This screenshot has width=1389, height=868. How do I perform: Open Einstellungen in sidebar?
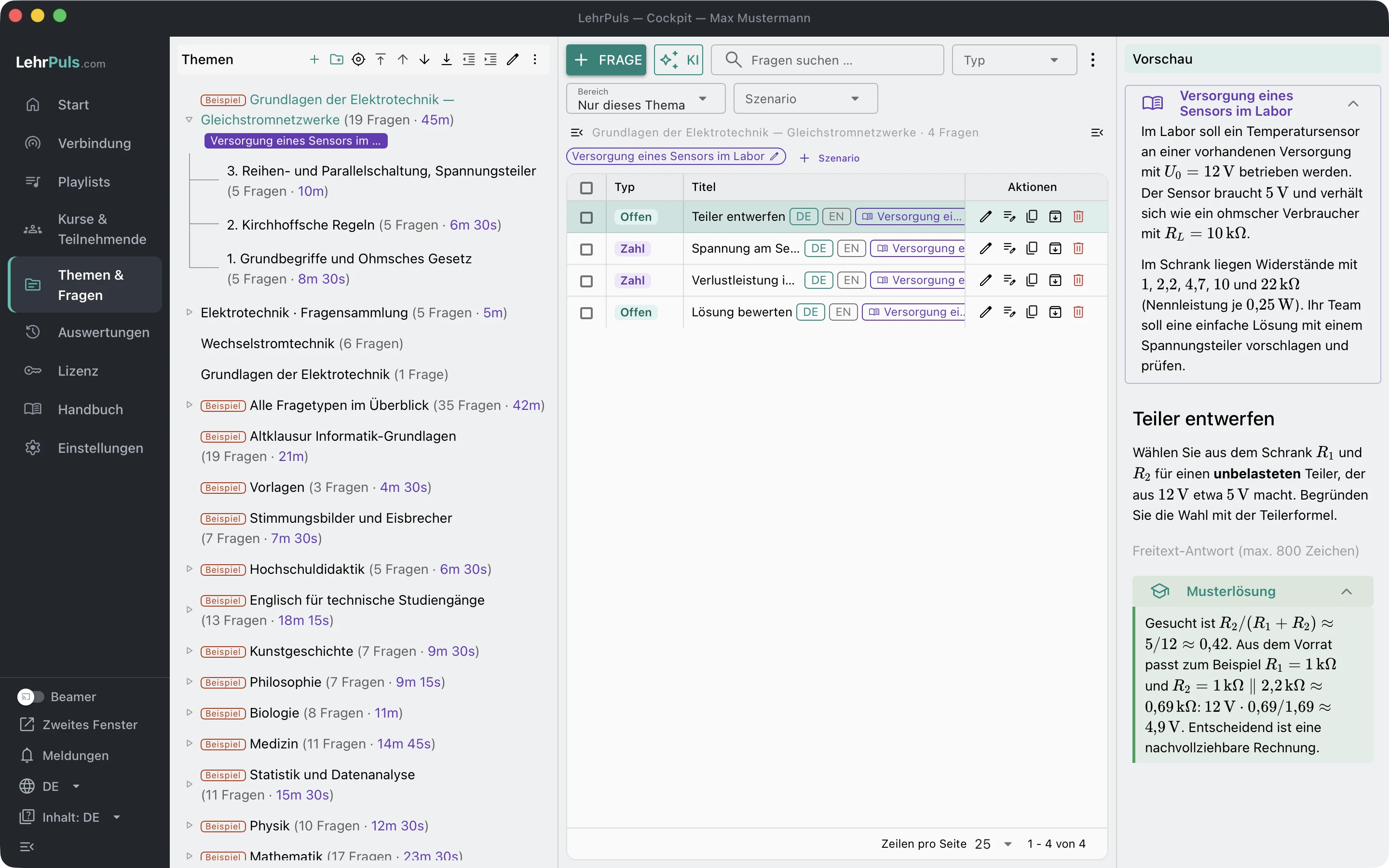85,448
